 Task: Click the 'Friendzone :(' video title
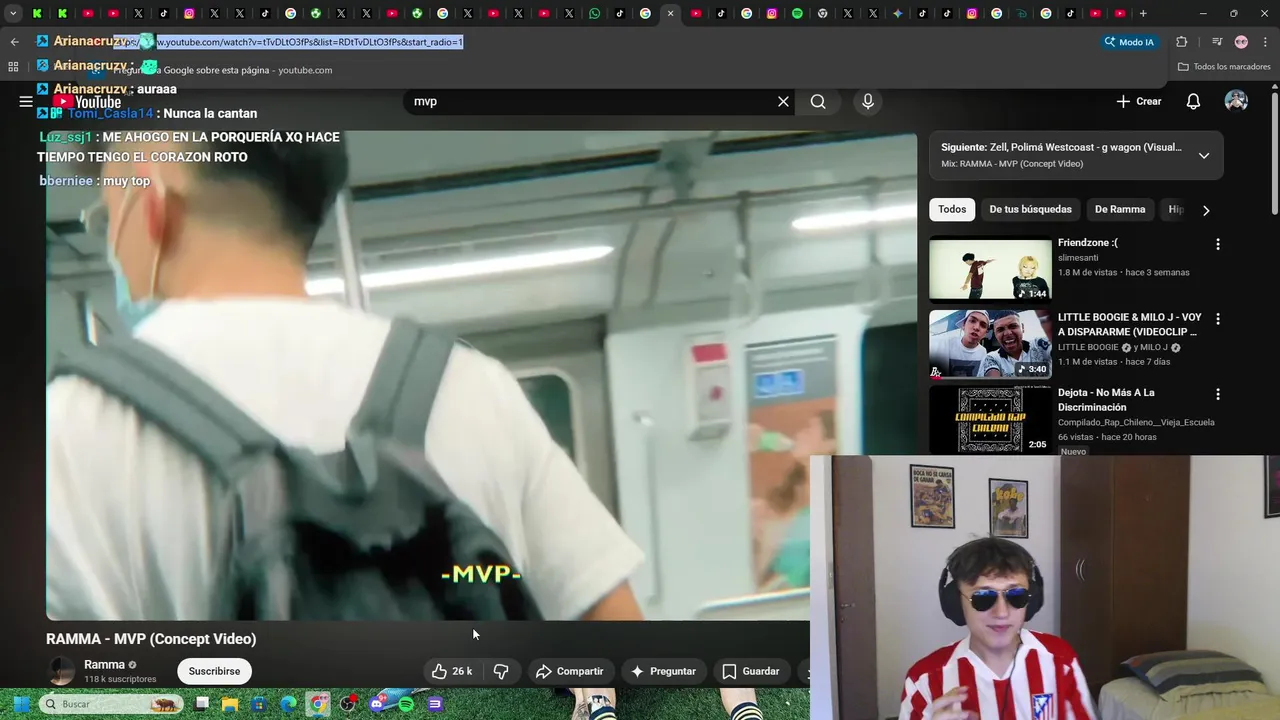pyautogui.click(x=1087, y=243)
